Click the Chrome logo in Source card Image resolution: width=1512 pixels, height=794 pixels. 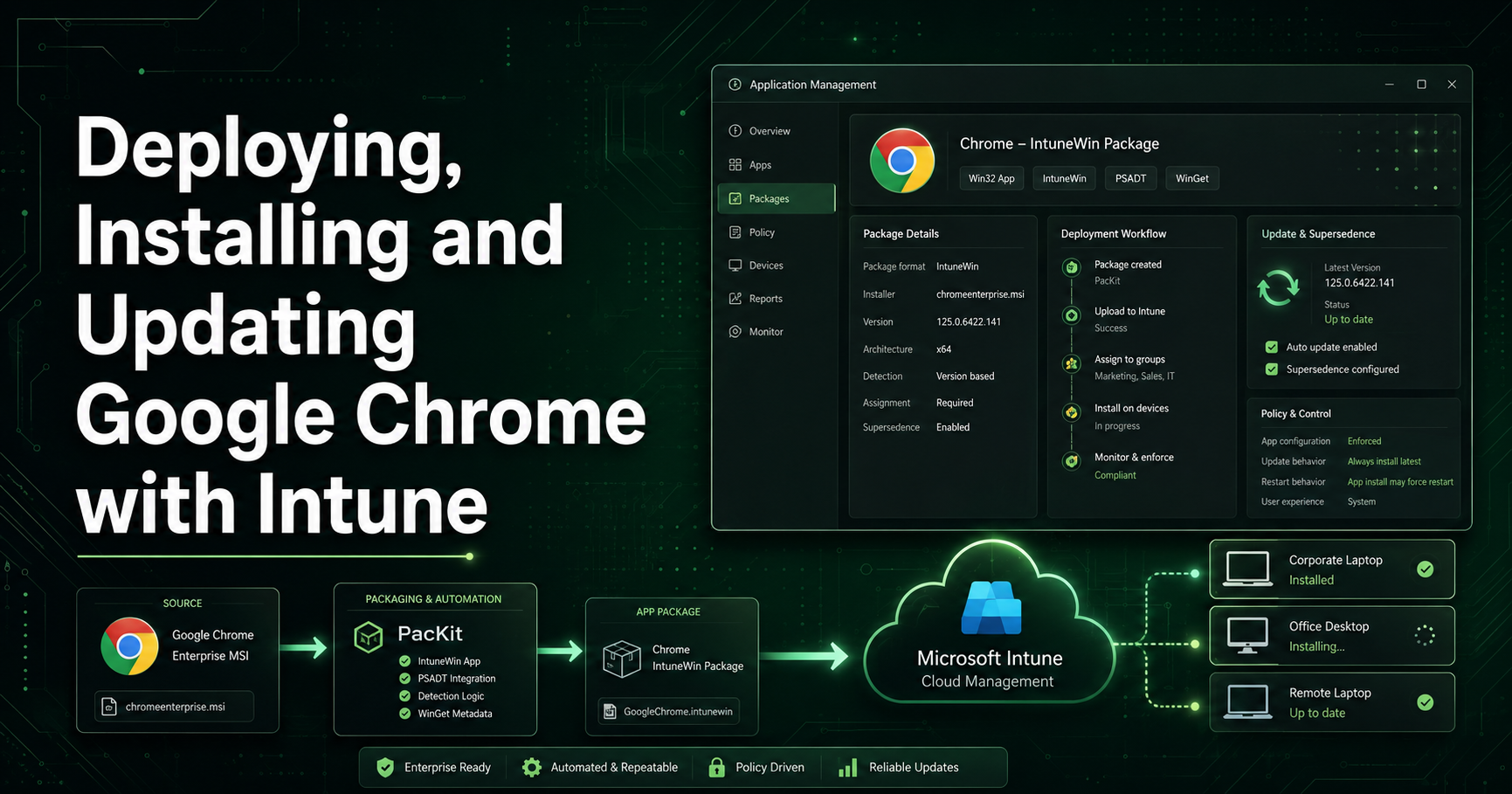click(129, 646)
